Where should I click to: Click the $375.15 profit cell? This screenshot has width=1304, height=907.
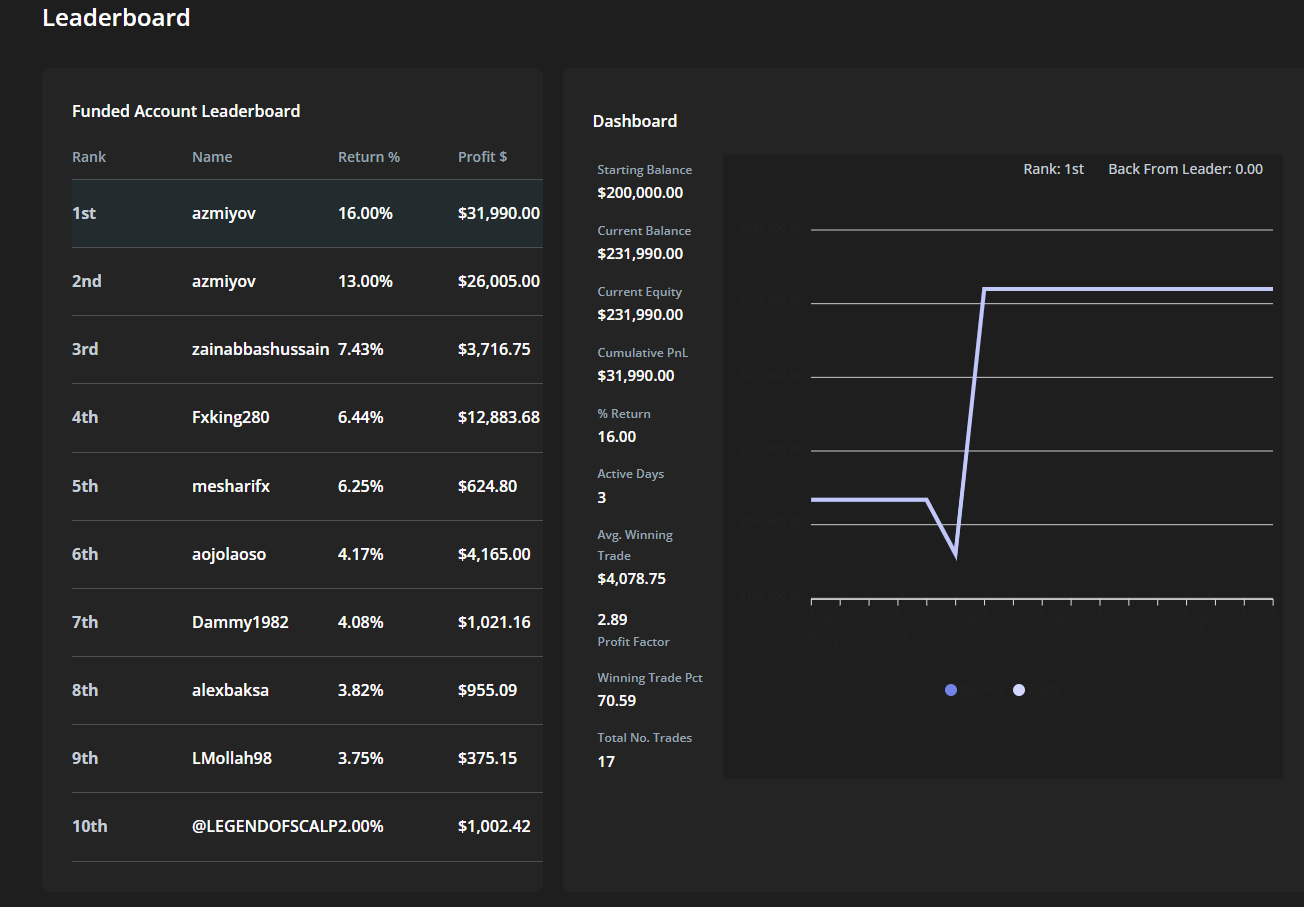[488, 758]
